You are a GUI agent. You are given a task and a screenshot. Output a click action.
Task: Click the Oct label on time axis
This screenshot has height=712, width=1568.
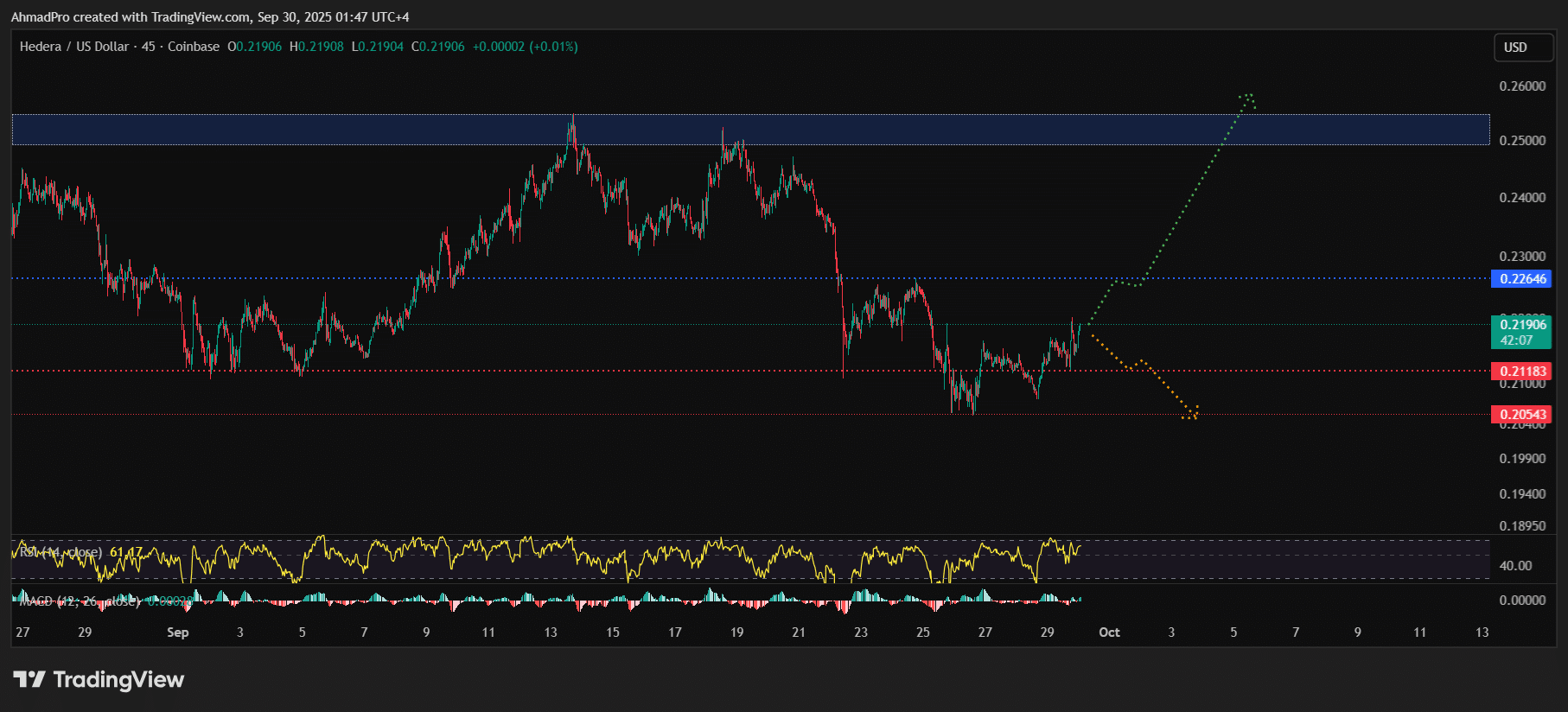1109,633
